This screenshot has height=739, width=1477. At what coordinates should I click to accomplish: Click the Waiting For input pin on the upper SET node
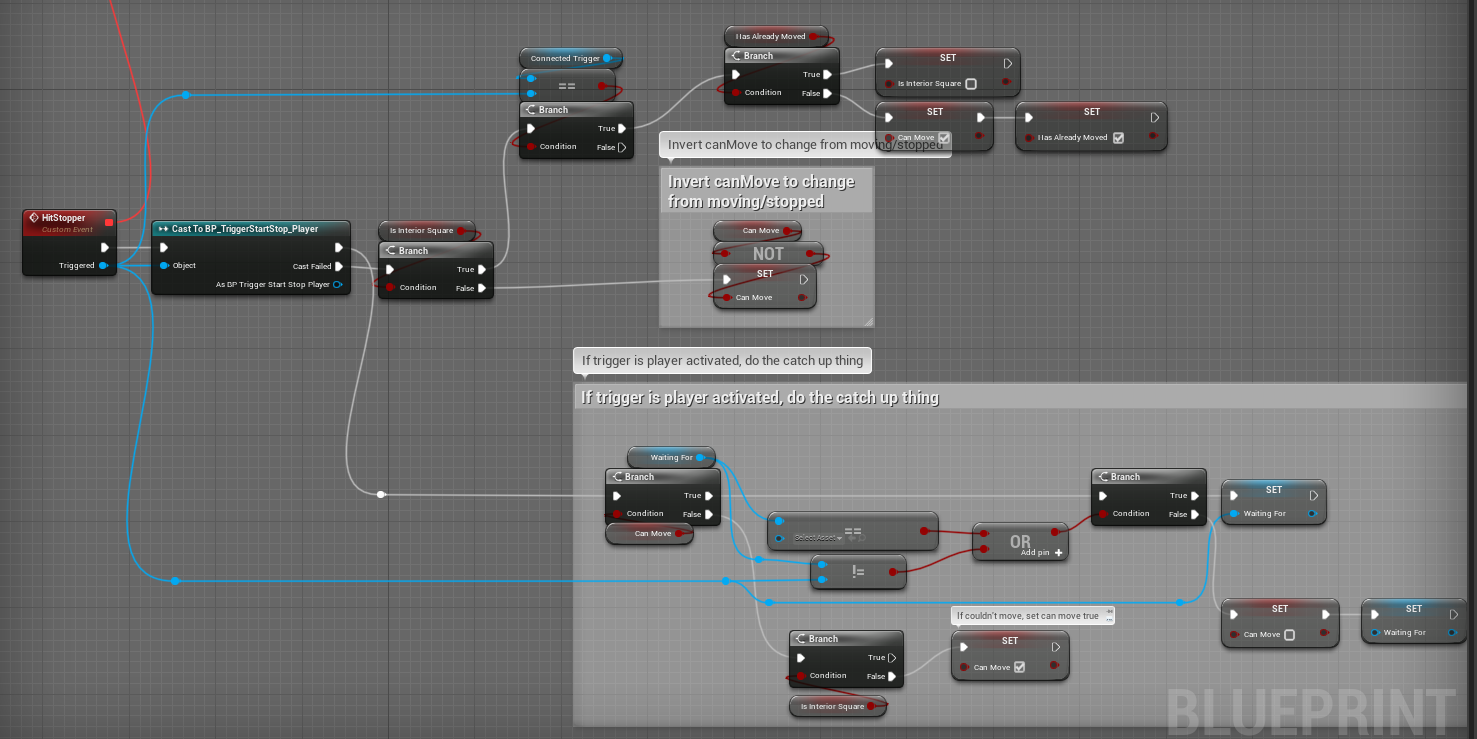(1234, 514)
